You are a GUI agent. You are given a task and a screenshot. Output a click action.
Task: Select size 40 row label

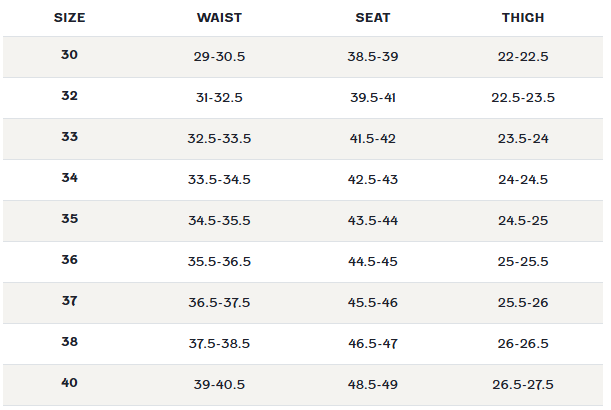point(69,383)
